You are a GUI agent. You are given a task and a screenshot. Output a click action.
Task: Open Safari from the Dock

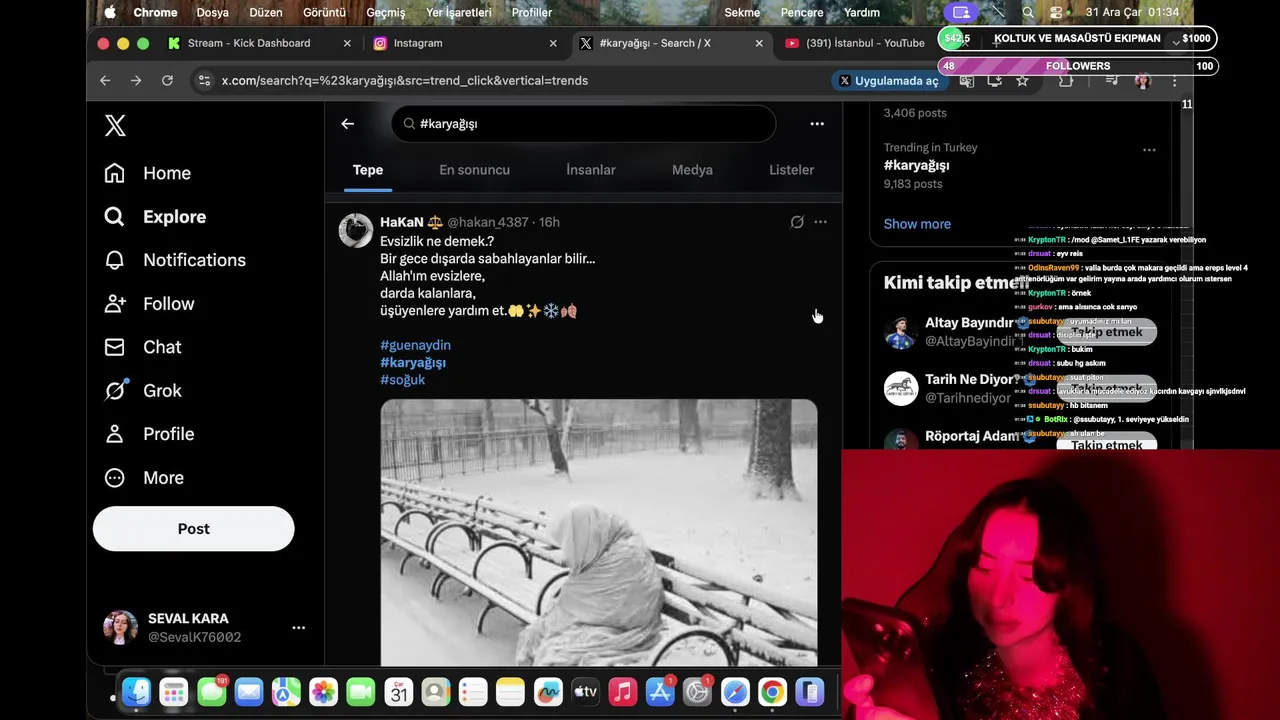click(735, 692)
